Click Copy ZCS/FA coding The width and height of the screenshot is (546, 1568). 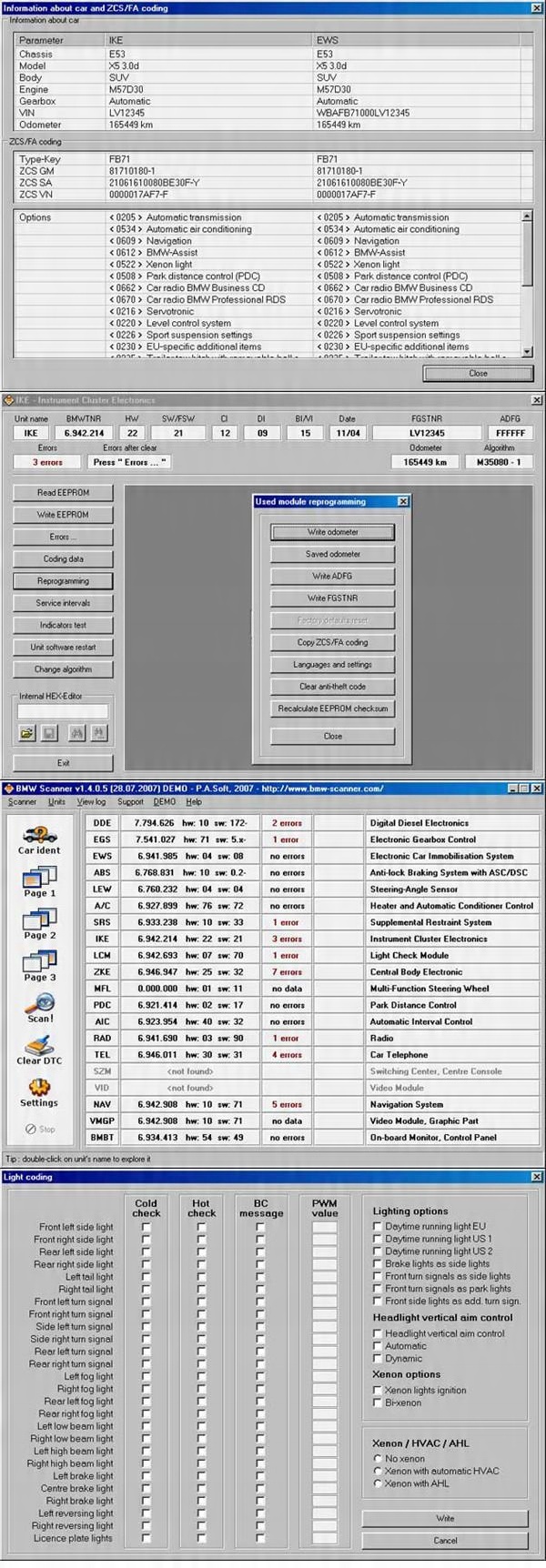(332, 642)
